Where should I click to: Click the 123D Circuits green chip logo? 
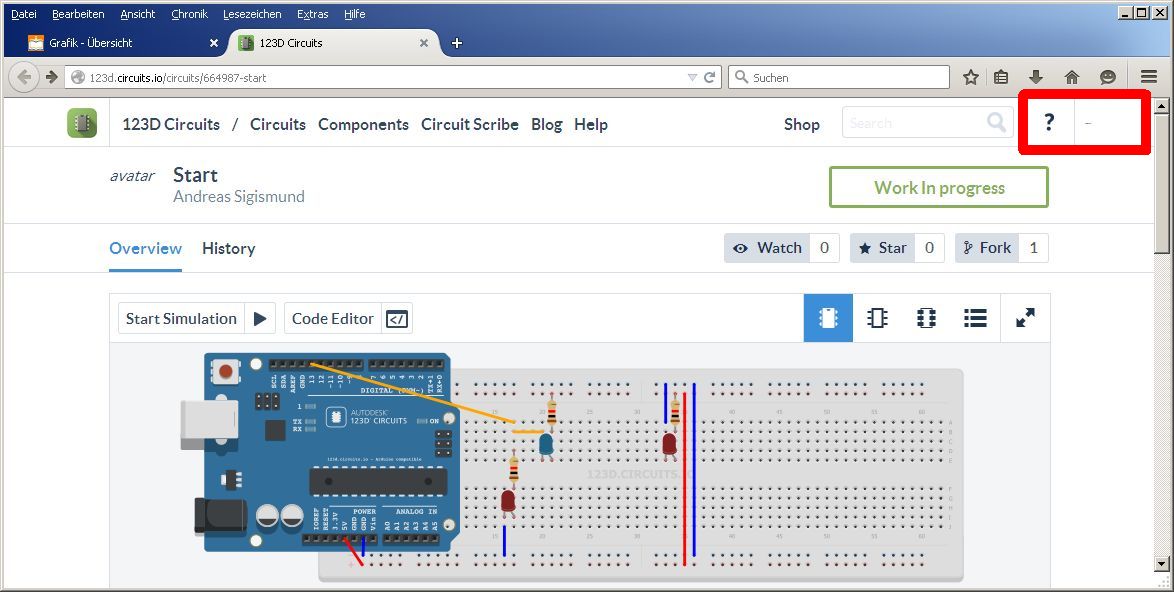[x=82, y=123]
